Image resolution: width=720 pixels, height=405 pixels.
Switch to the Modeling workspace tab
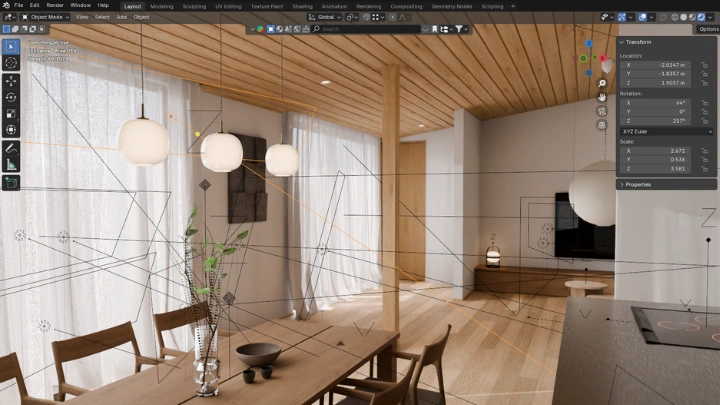point(162,6)
